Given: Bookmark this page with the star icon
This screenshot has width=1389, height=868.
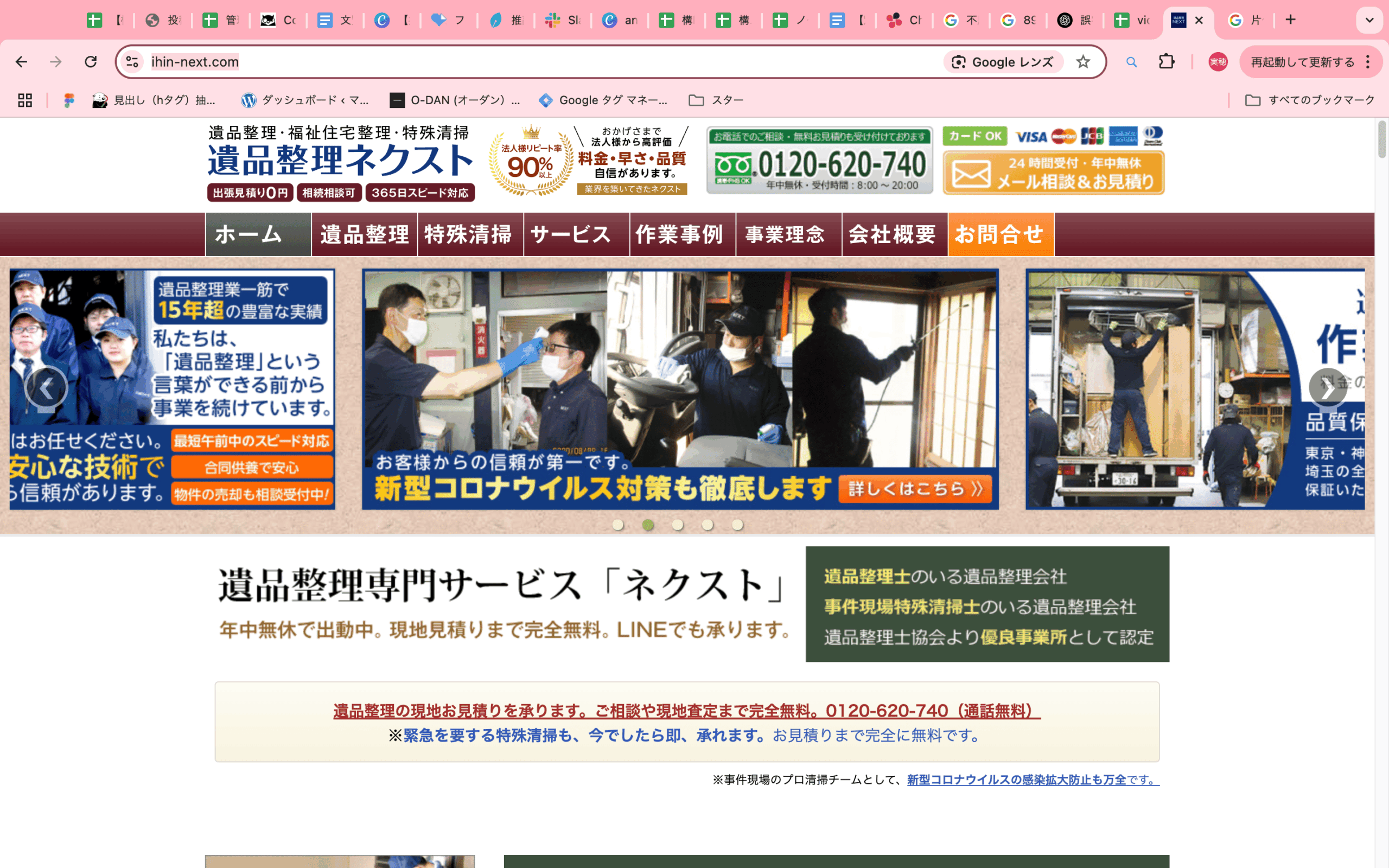Looking at the screenshot, I should (x=1083, y=61).
